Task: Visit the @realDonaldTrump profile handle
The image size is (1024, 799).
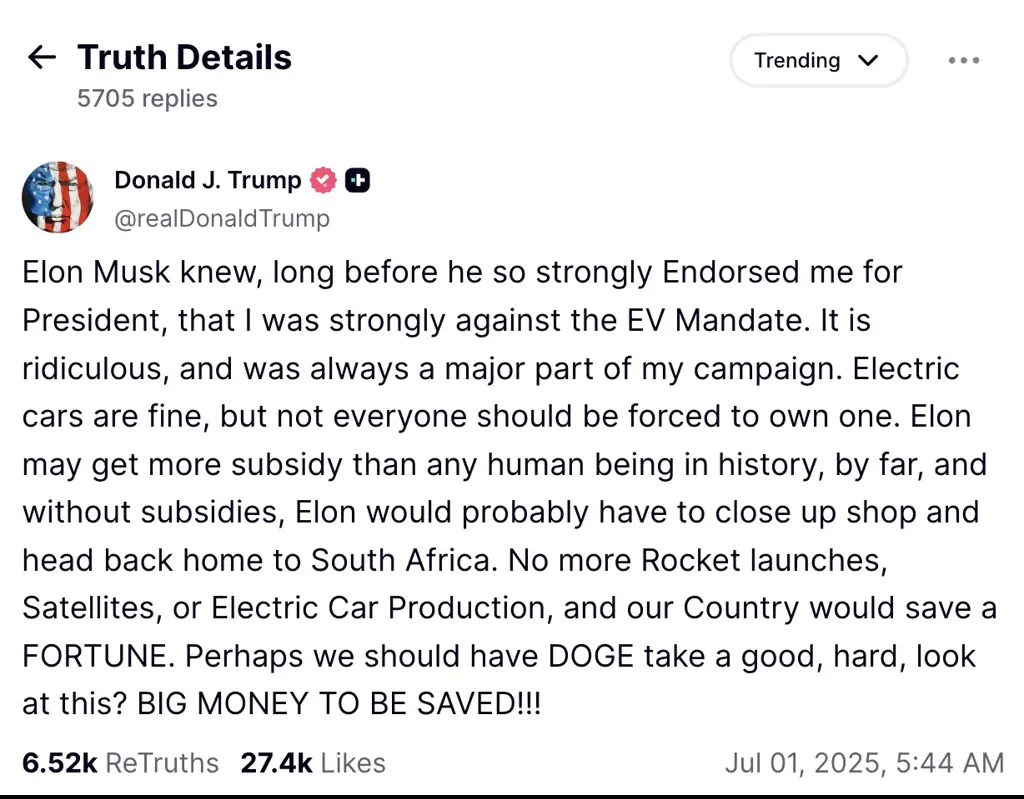Action: [x=223, y=218]
